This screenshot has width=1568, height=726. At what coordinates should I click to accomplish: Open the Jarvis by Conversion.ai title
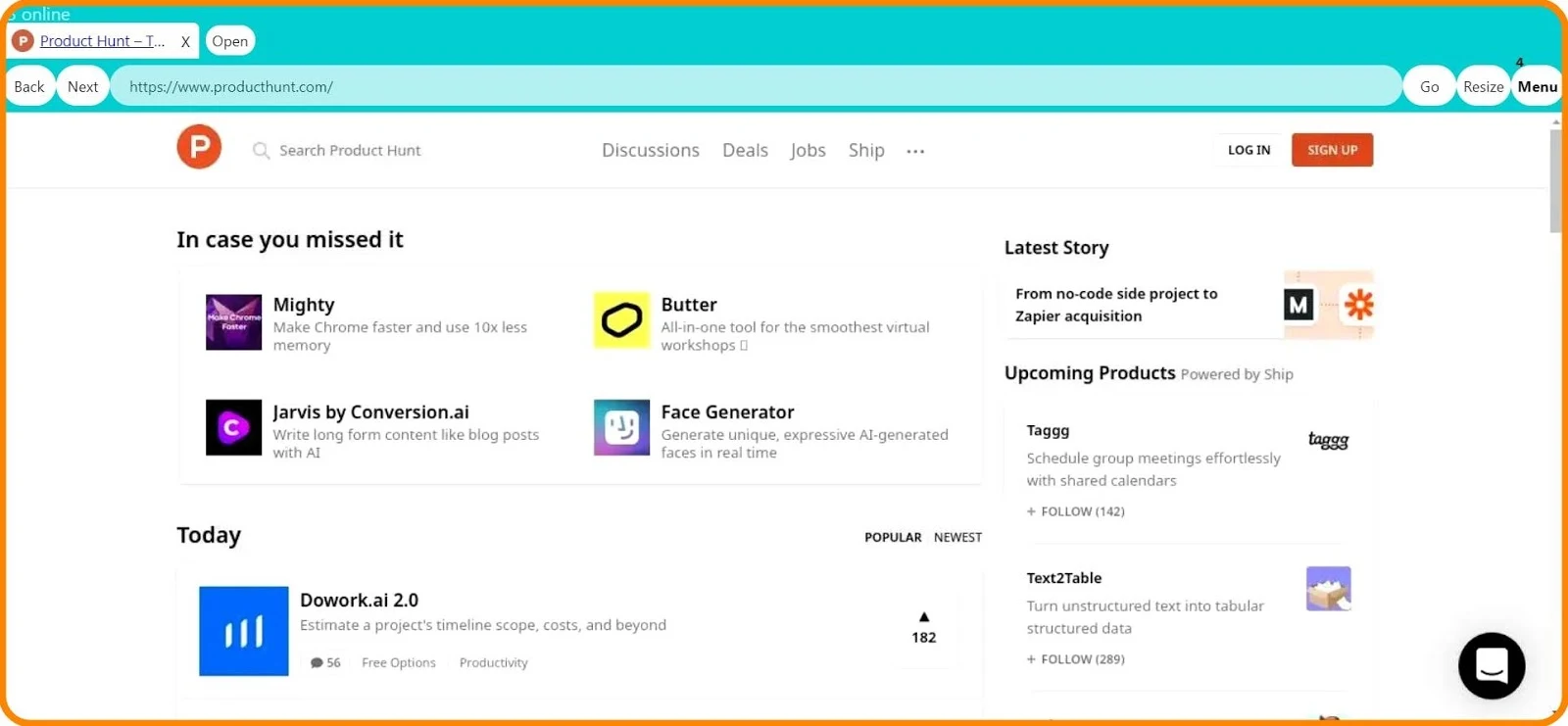tap(370, 412)
